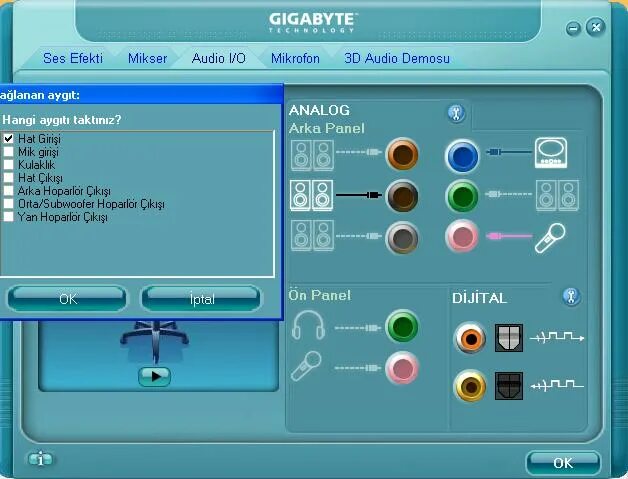628x479 pixels.
Task: Click the orange digital coaxial output jack
Action: (x=470, y=338)
